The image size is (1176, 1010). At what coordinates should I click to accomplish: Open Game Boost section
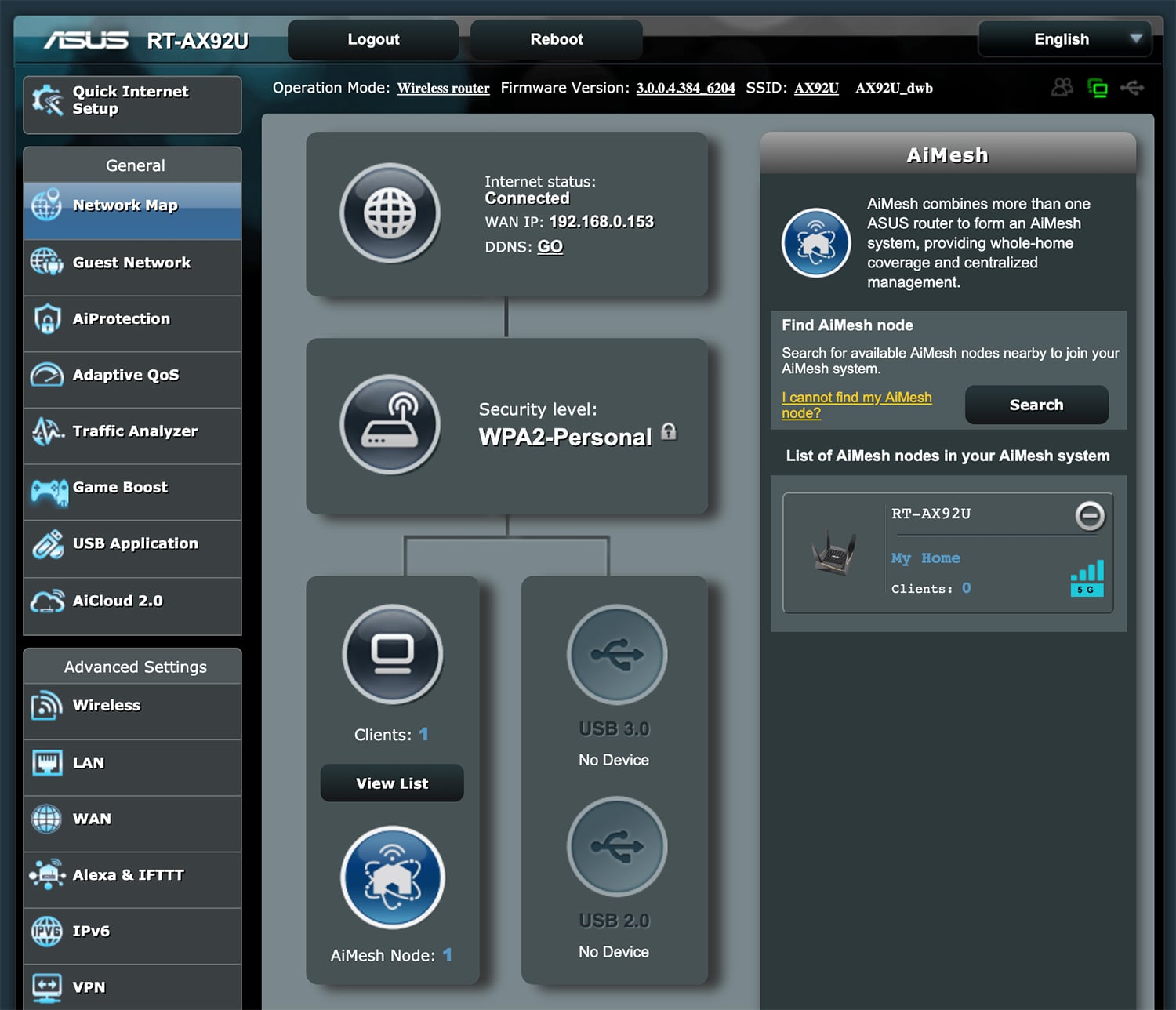tap(132, 492)
